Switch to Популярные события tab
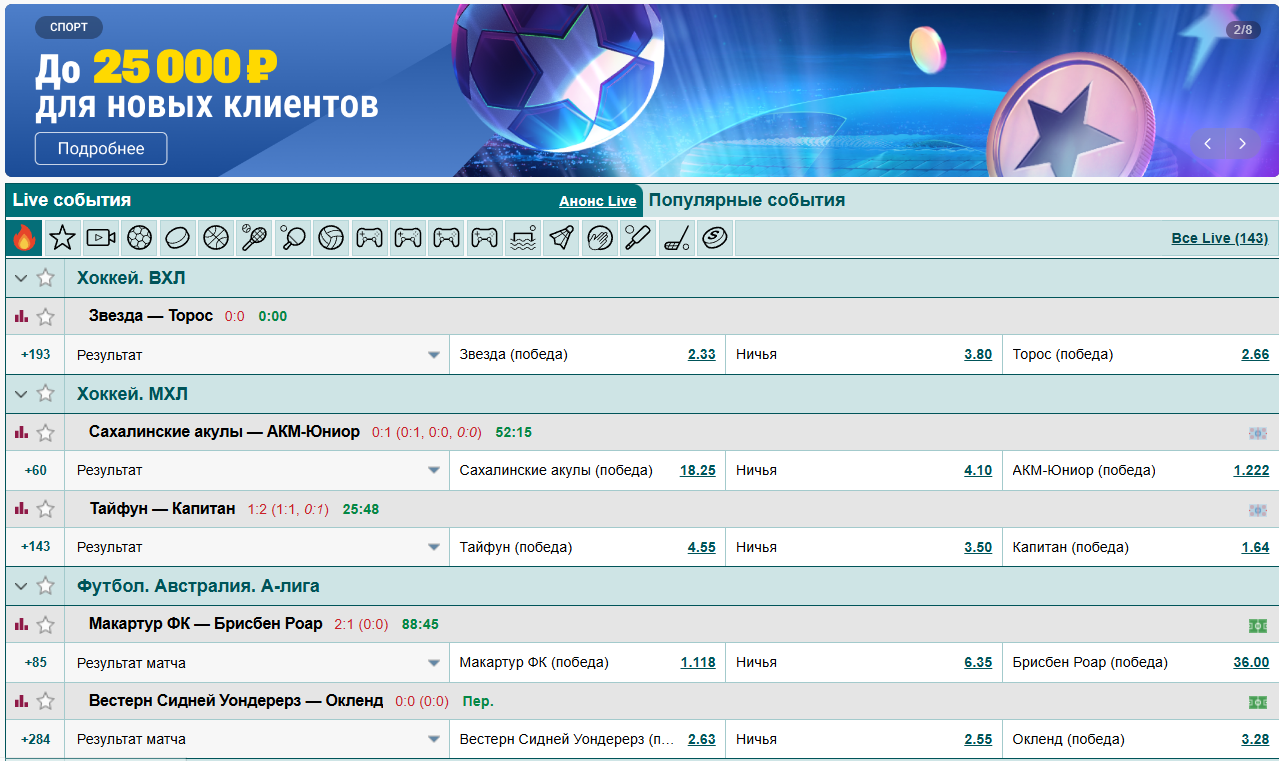 [x=746, y=200]
